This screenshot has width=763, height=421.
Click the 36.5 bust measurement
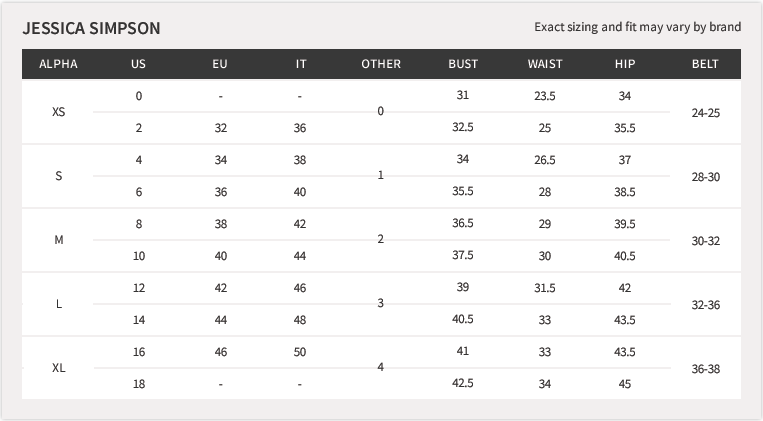tap(463, 224)
